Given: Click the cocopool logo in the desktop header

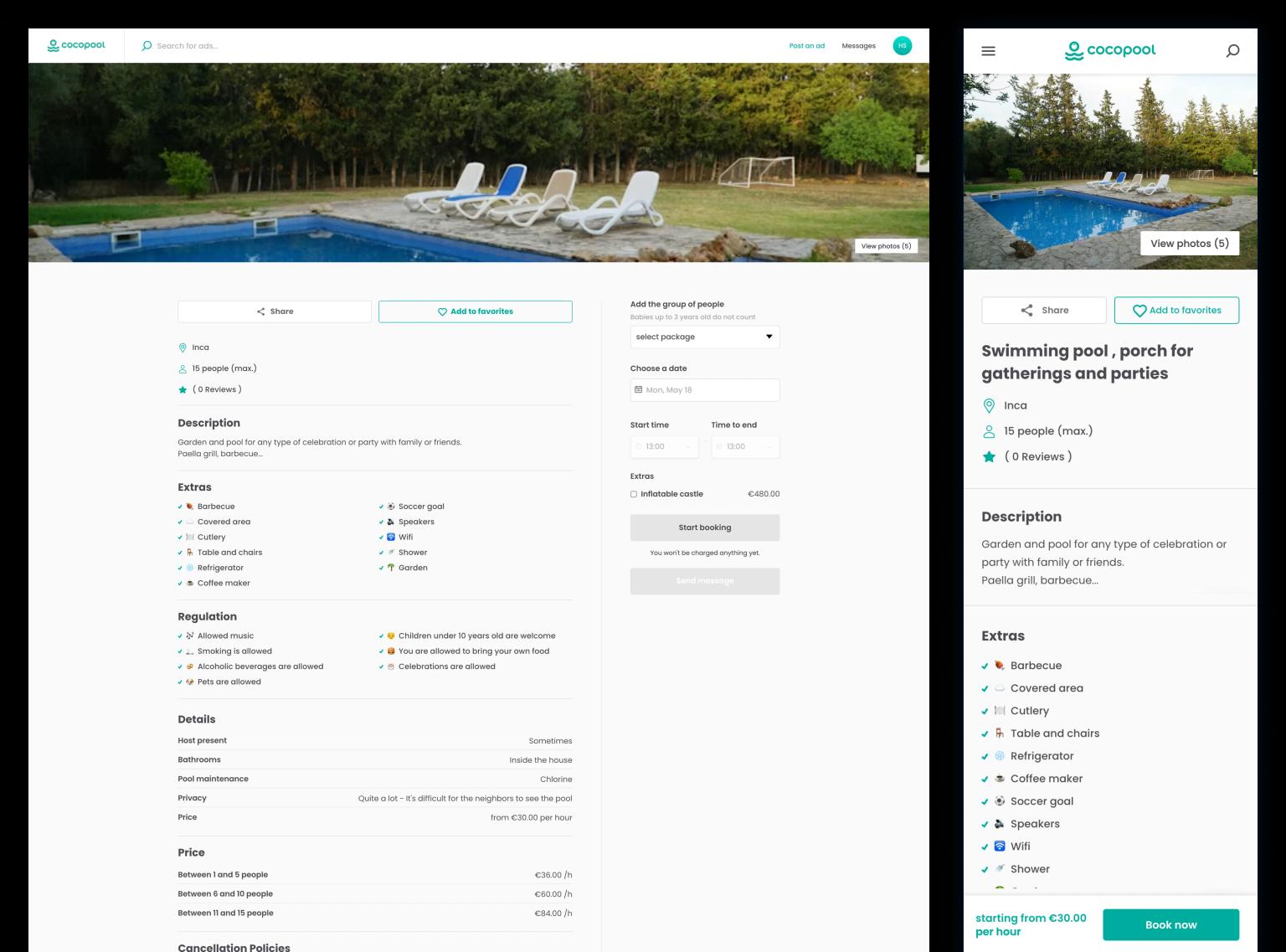Looking at the screenshot, I should [76, 45].
